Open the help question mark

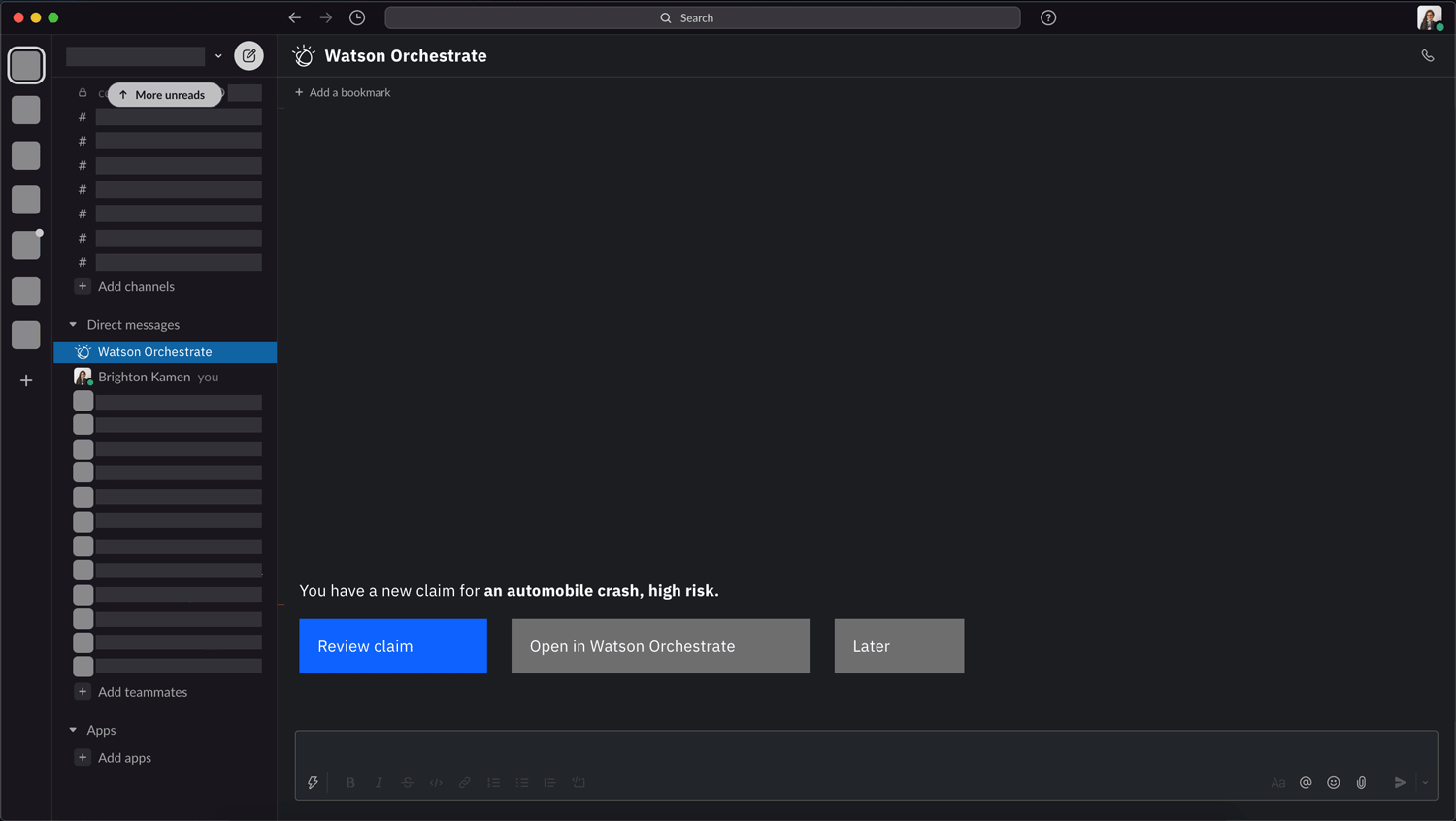point(1048,17)
